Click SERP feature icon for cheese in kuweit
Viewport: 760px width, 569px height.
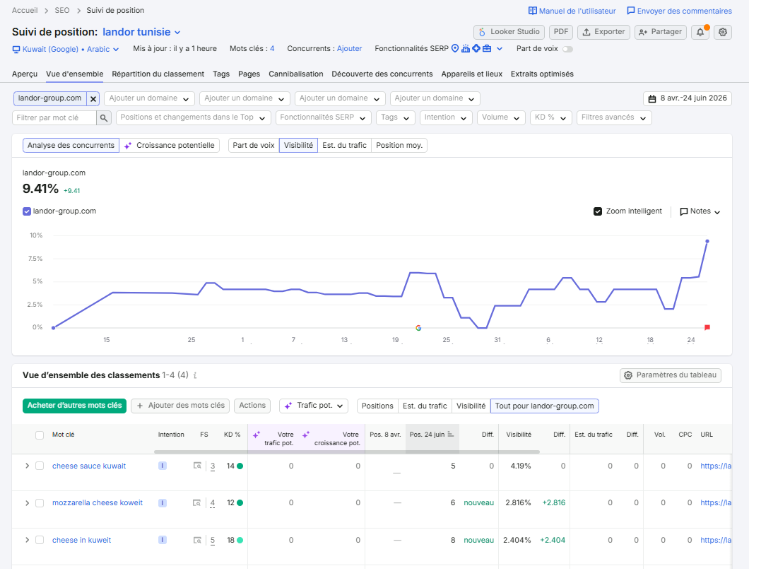[197, 540]
